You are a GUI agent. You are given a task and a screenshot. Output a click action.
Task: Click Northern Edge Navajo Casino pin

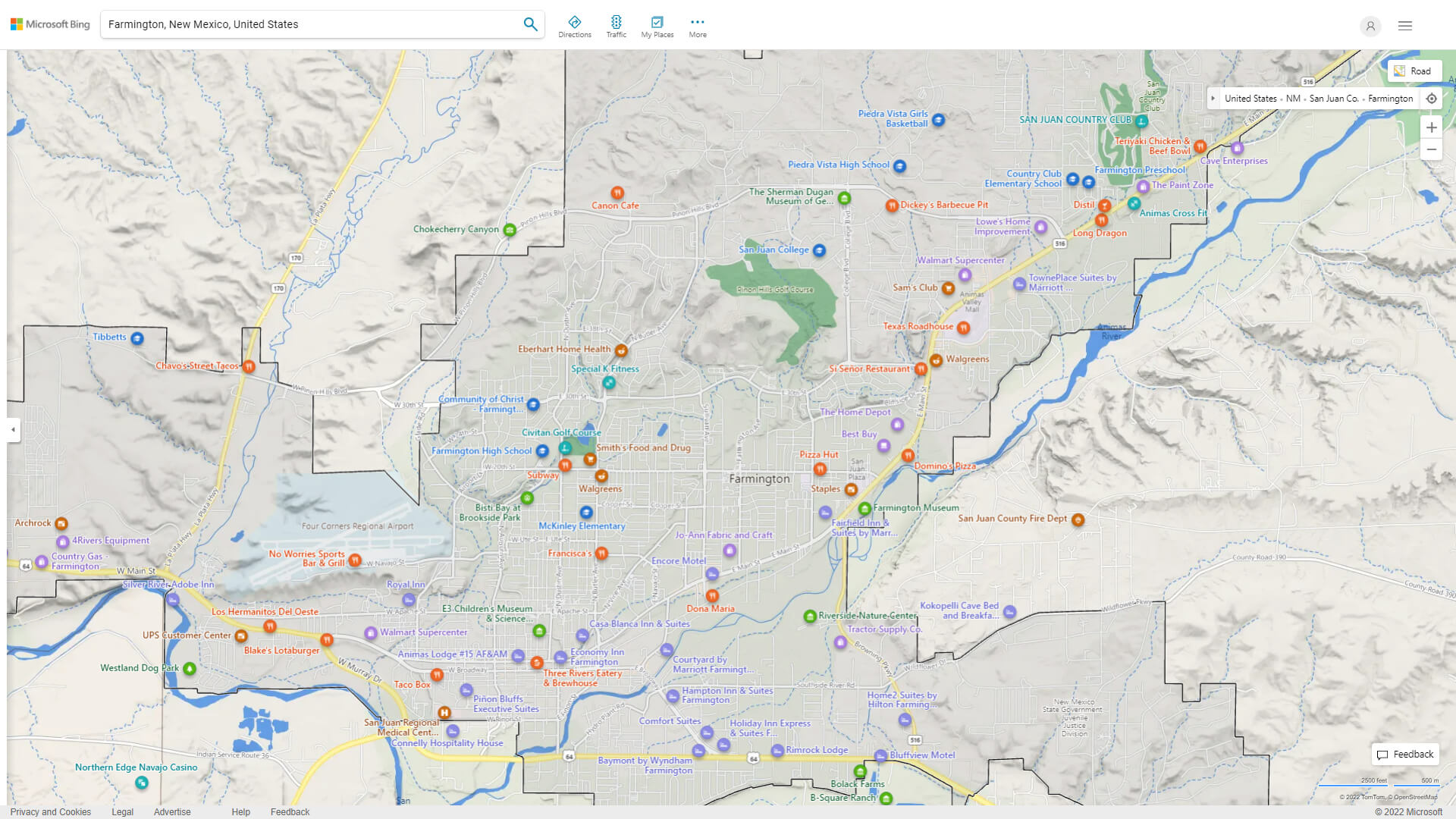(x=142, y=782)
